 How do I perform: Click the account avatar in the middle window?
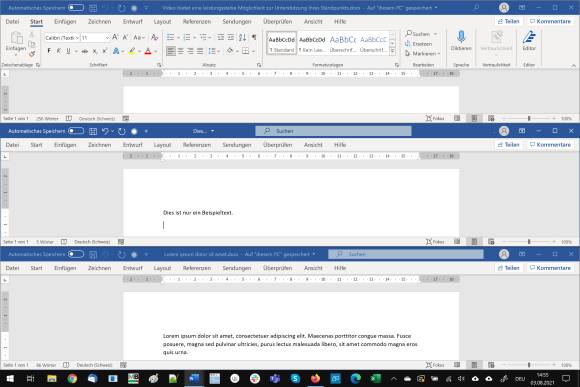tap(504, 131)
